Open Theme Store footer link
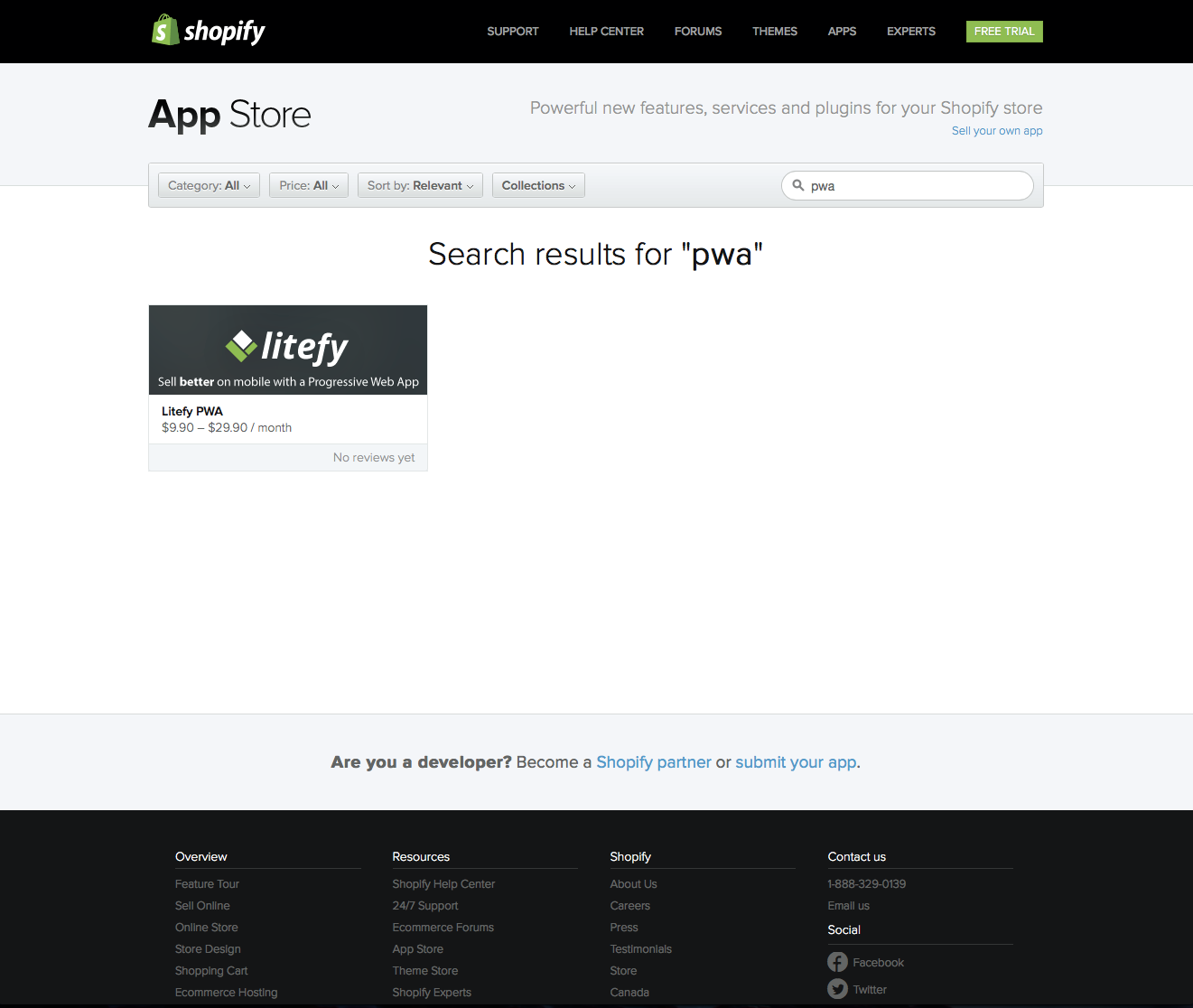This screenshot has height=1008, width=1193. tap(425, 971)
